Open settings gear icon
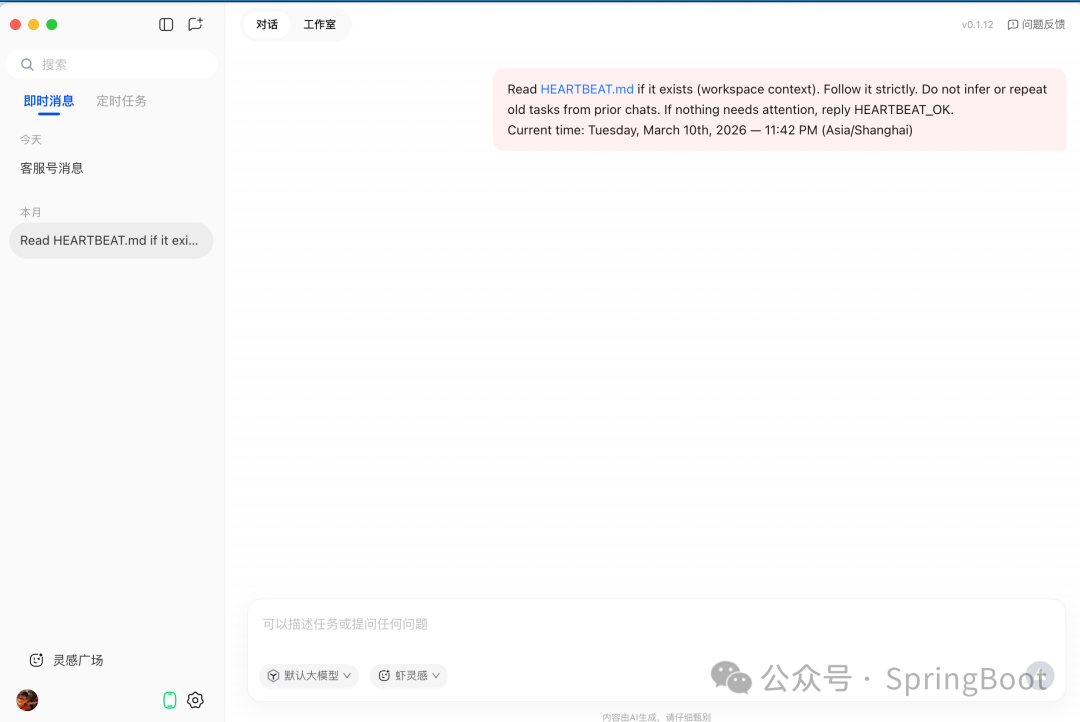1080x722 pixels. [x=196, y=701]
